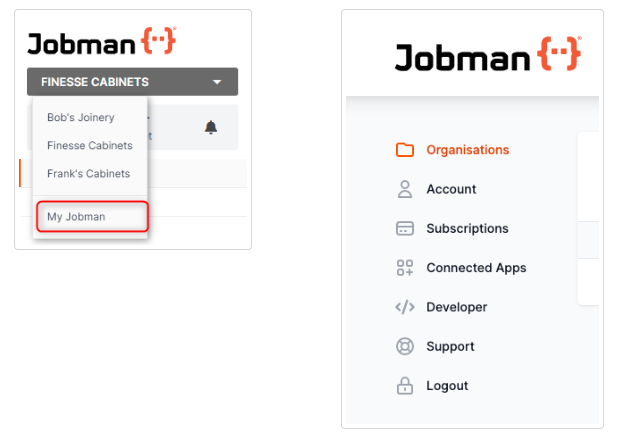Viewport: 619px width, 441px height.
Task: Click the Developer code brackets icon
Action: point(405,307)
